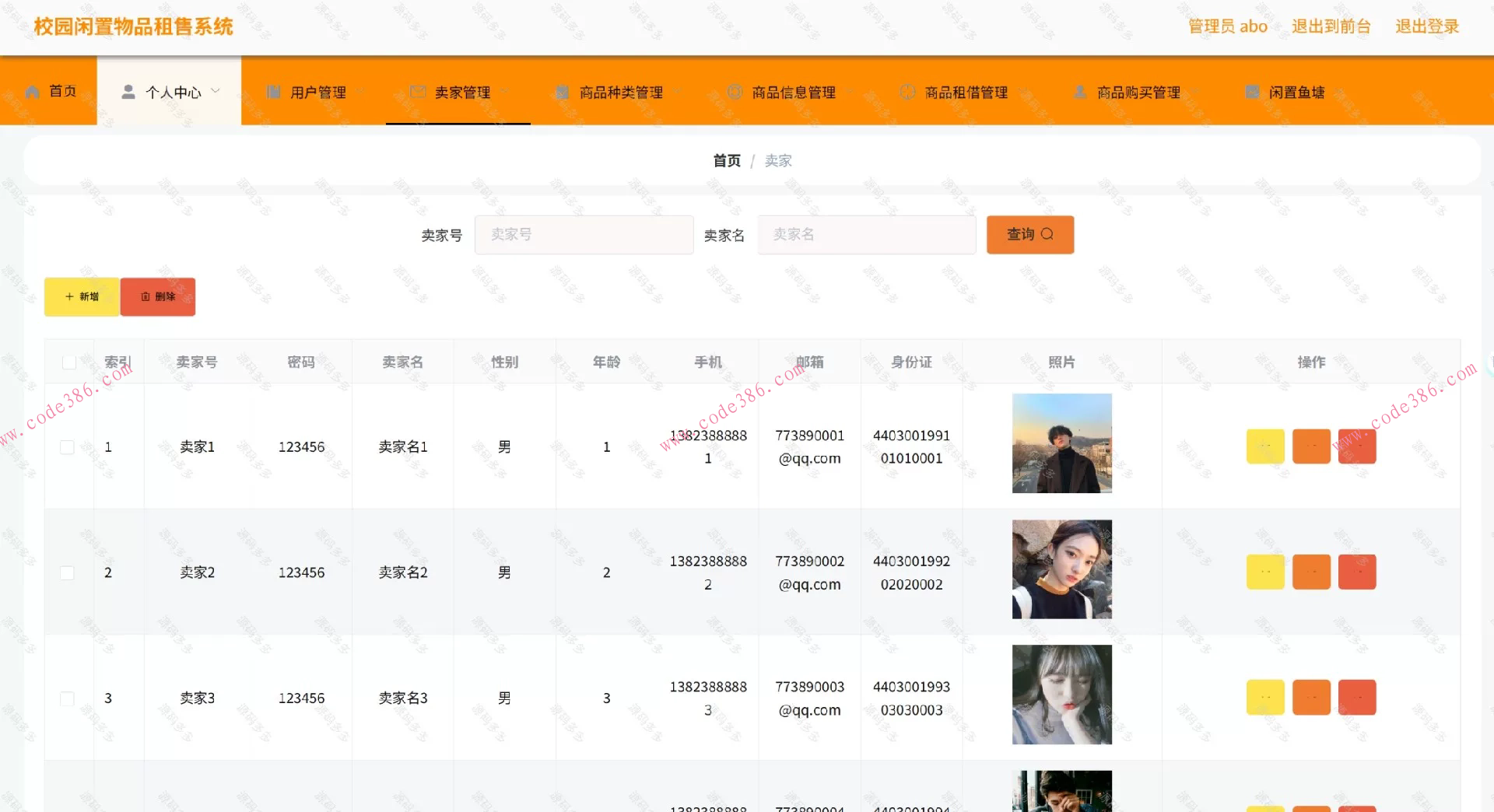This screenshot has height=812, width=1494.
Task: Click the 退出登录 logout link
Action: click(1426, 25)
